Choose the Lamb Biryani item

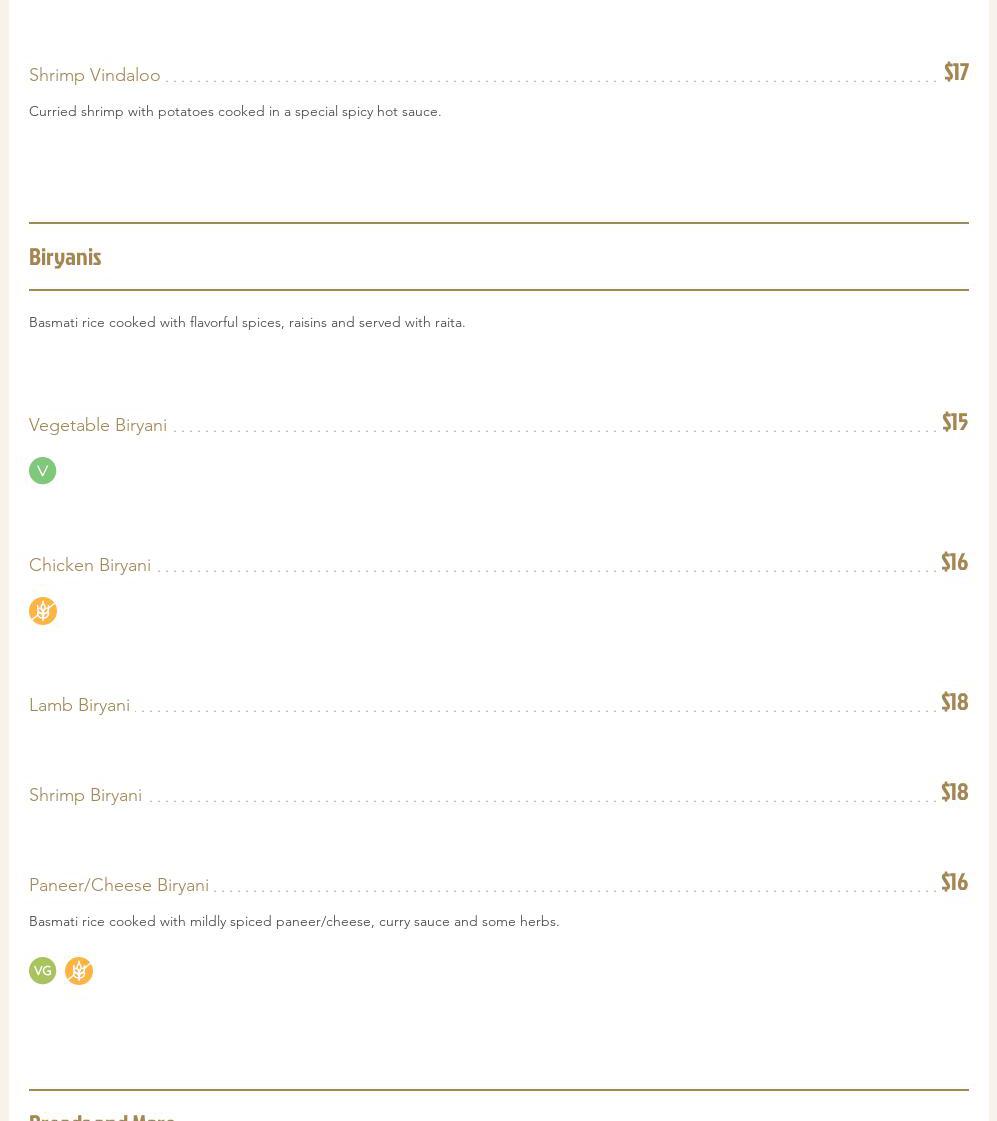(80, 706)
